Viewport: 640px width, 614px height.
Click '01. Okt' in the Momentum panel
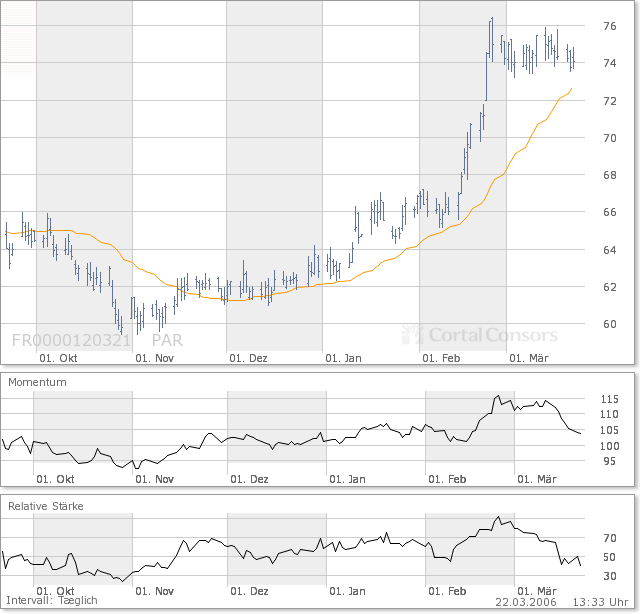point(56,479)
